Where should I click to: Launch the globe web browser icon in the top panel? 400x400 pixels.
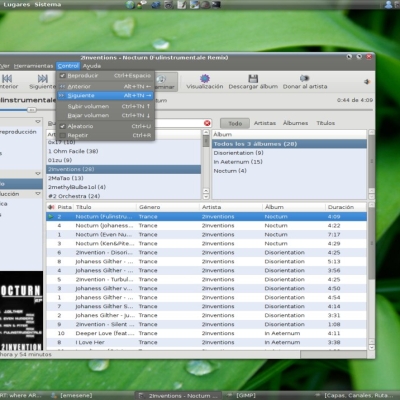130,5
